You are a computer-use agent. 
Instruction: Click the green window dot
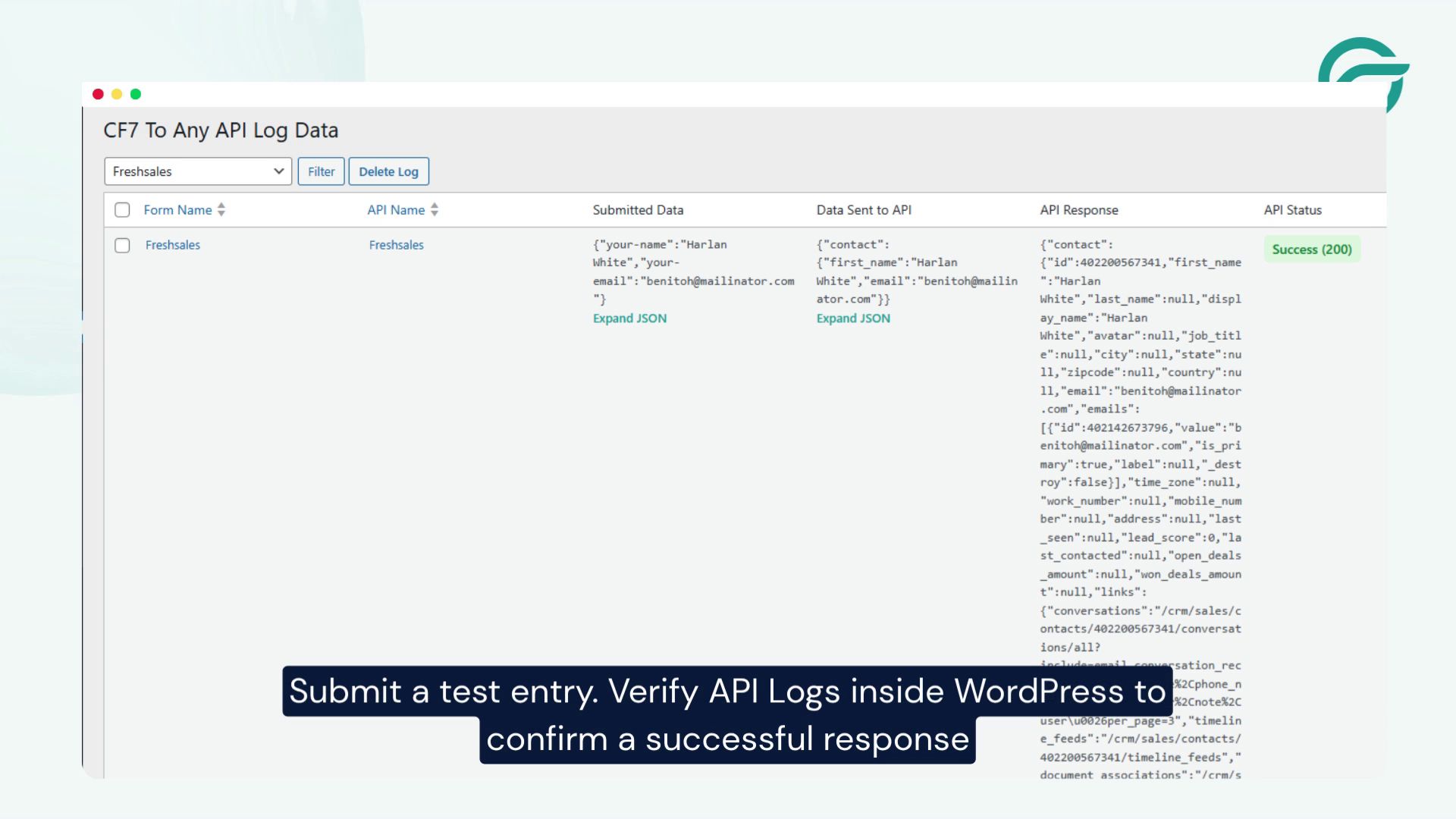tap(136, 94)
